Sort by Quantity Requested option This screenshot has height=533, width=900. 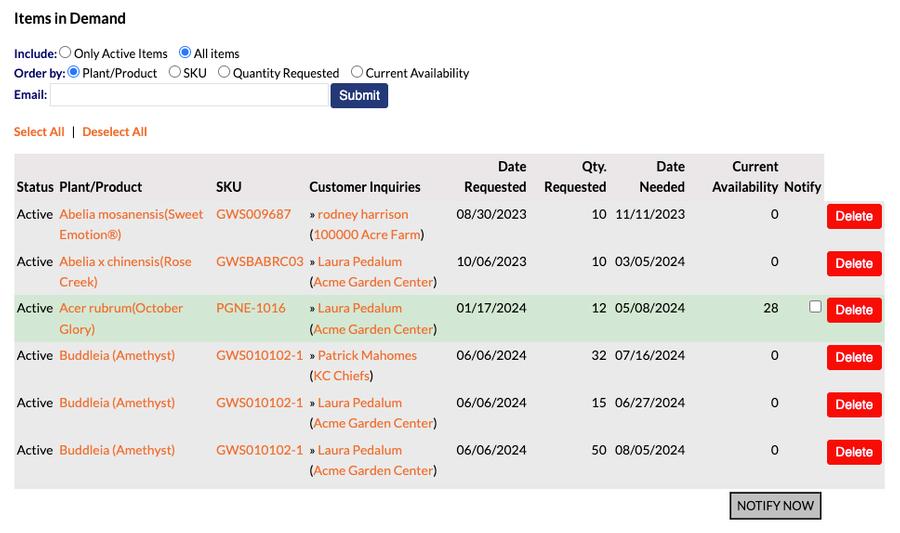(x=224, y=72)
